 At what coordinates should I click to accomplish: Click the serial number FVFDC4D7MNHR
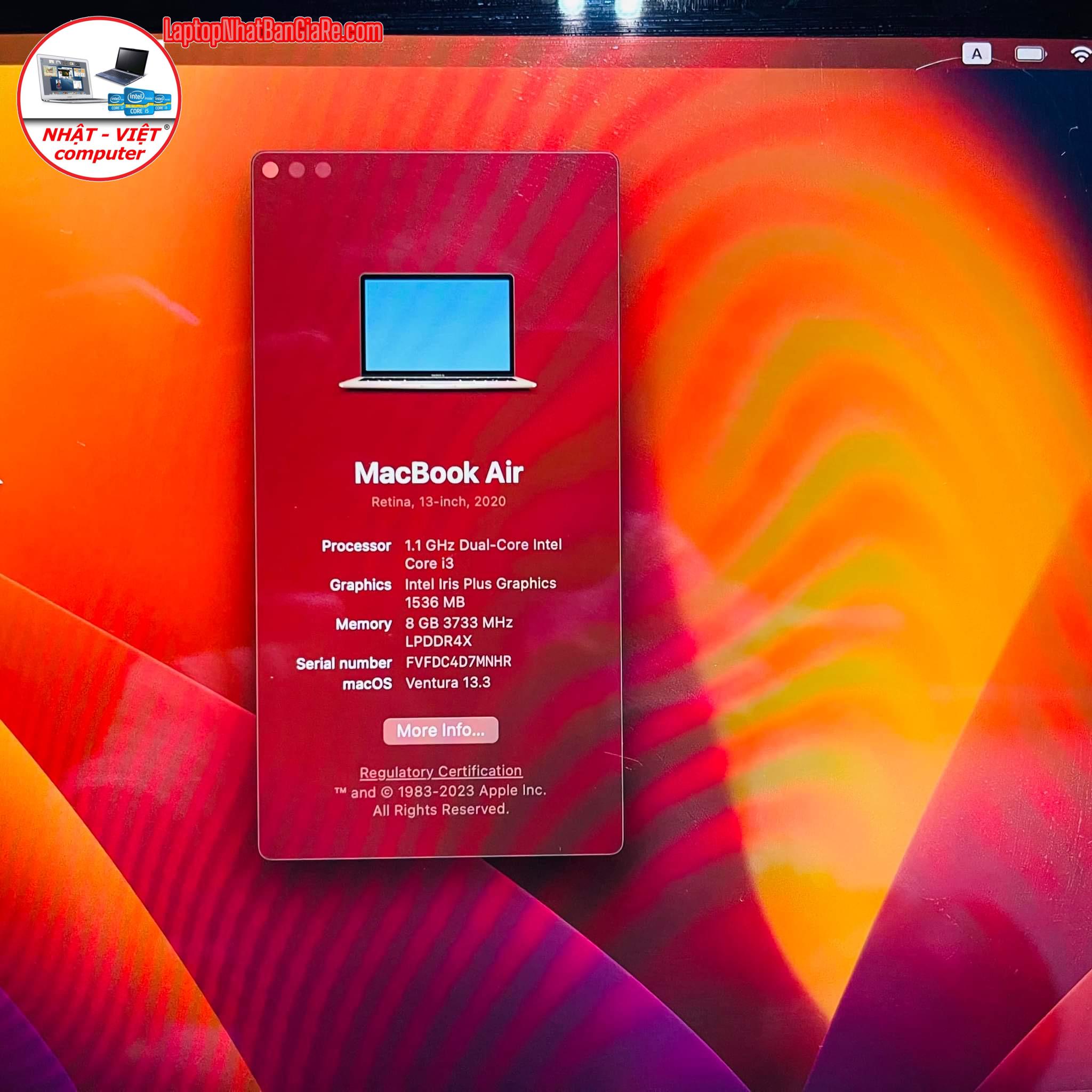459,662
